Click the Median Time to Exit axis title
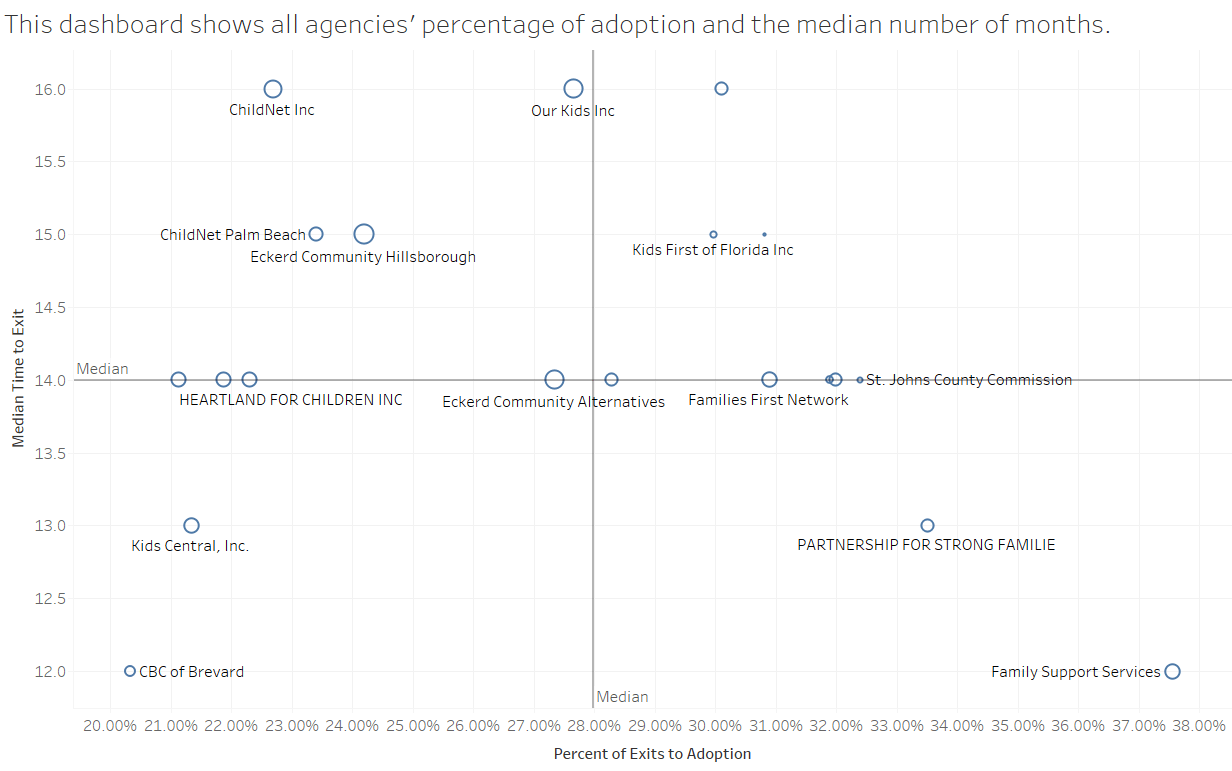 click(x=18, y=380)
